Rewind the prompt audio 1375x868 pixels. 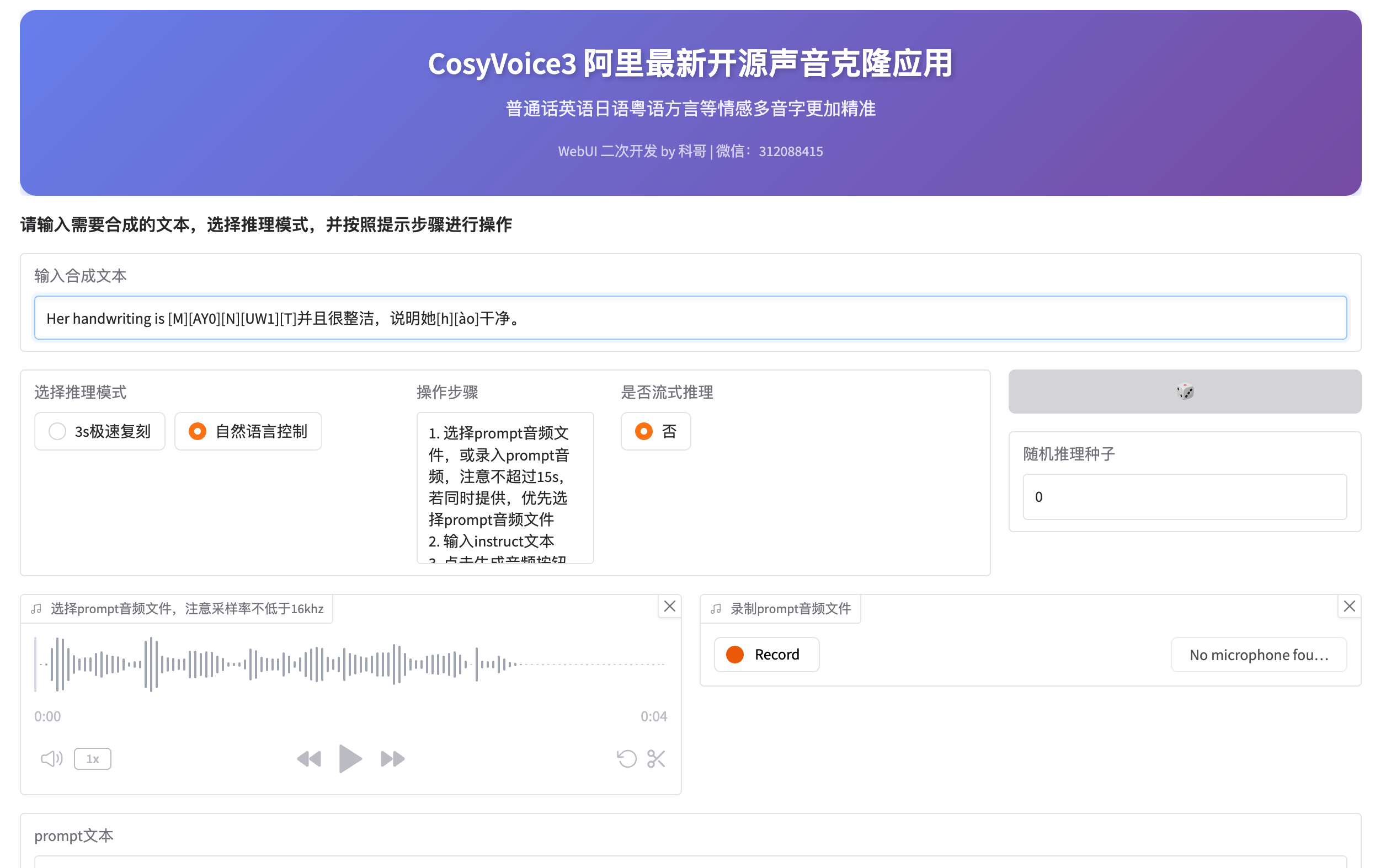click(309, 758)
